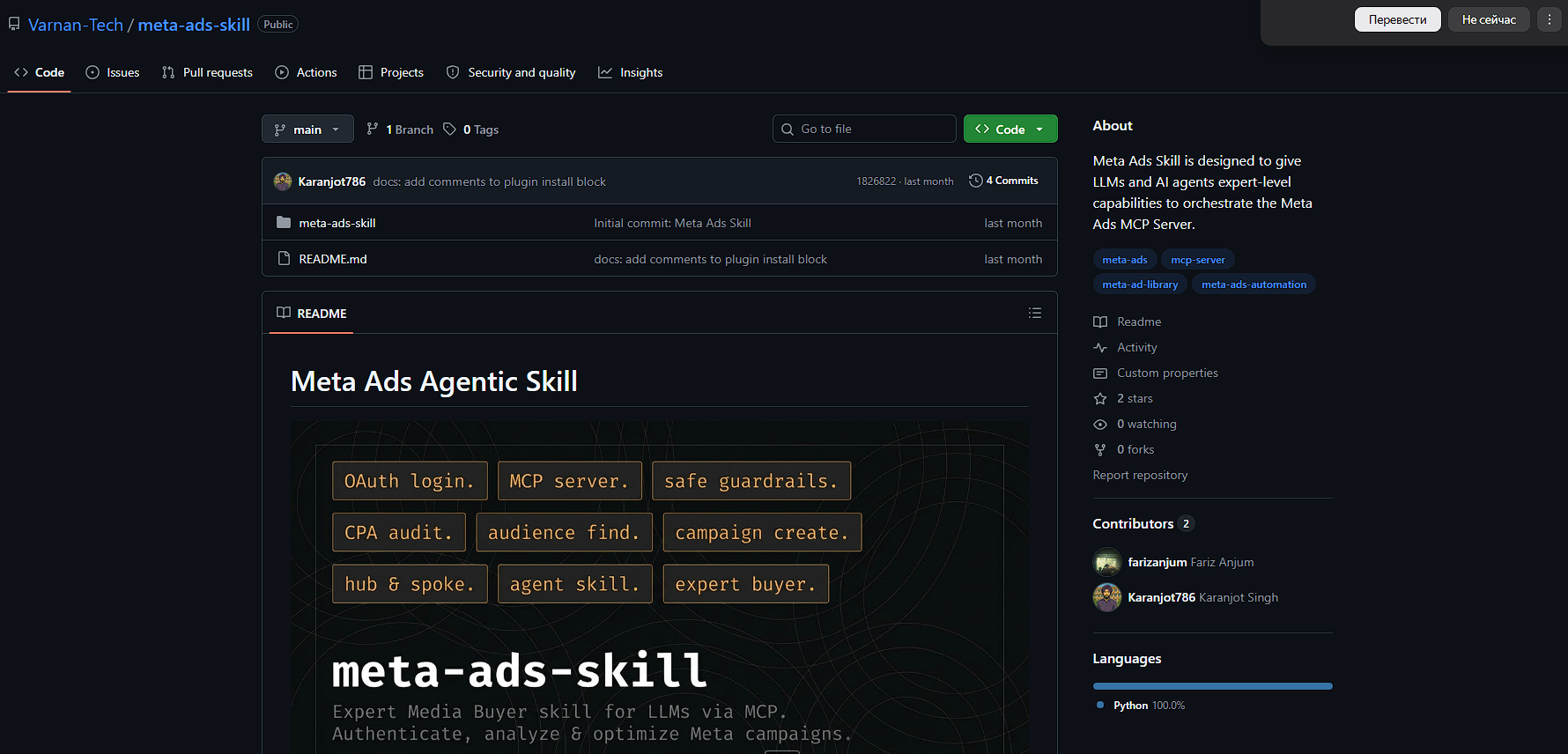Open Karanjot786 avatar in commit row
Viewport: 1568px width, 754px height.
(x=283, y=181)
